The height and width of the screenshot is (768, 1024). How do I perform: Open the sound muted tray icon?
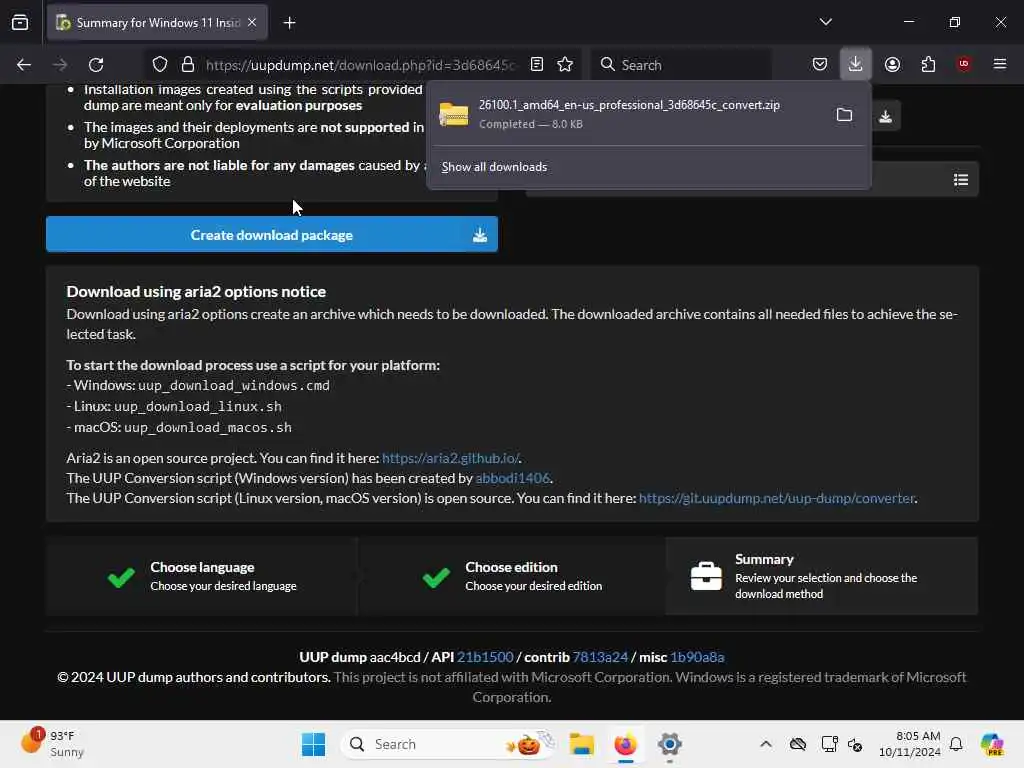click(855, 744)
